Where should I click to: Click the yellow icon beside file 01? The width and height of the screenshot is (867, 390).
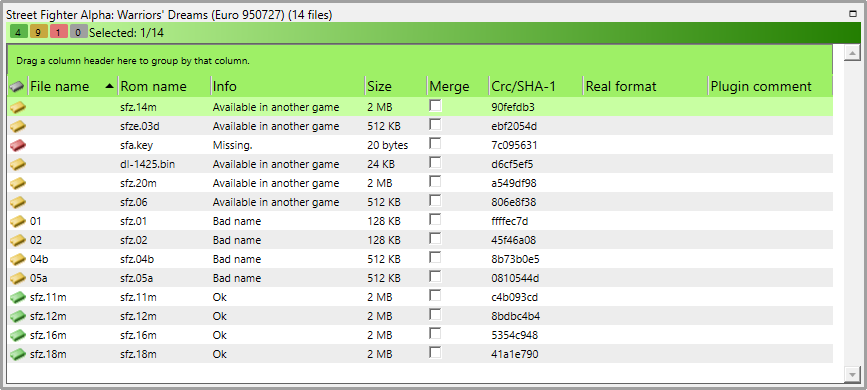pos(18,221)
